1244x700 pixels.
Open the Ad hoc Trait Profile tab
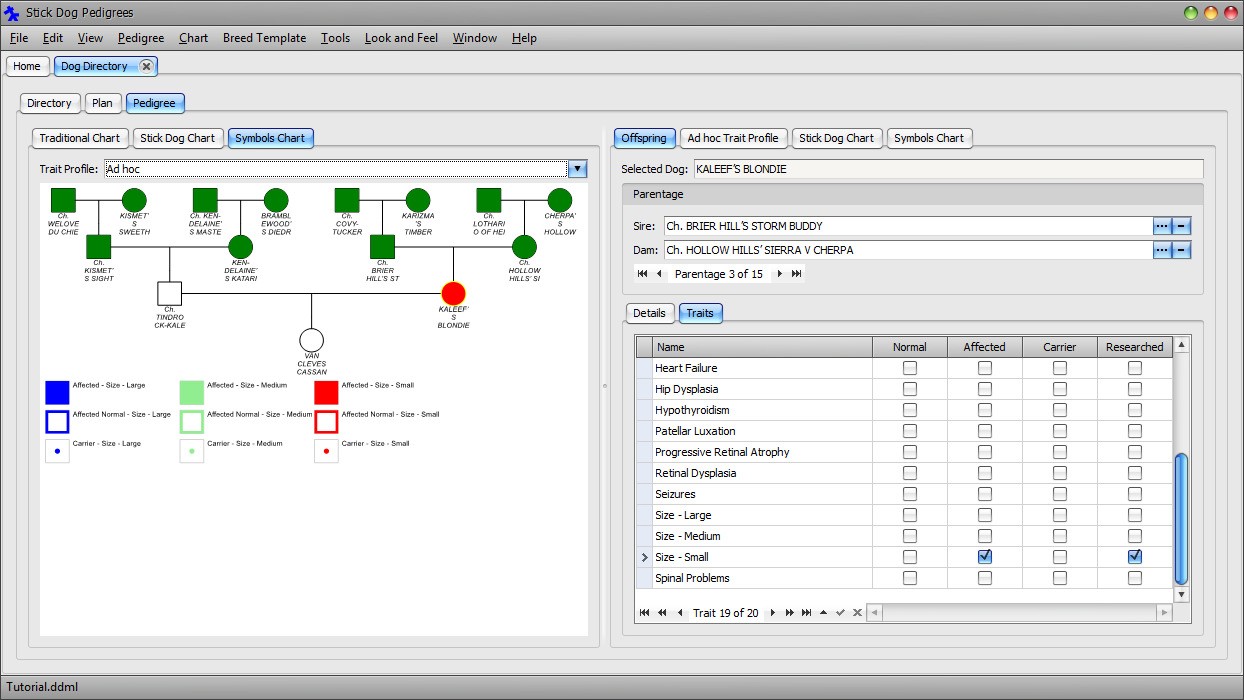click(732, 138)
